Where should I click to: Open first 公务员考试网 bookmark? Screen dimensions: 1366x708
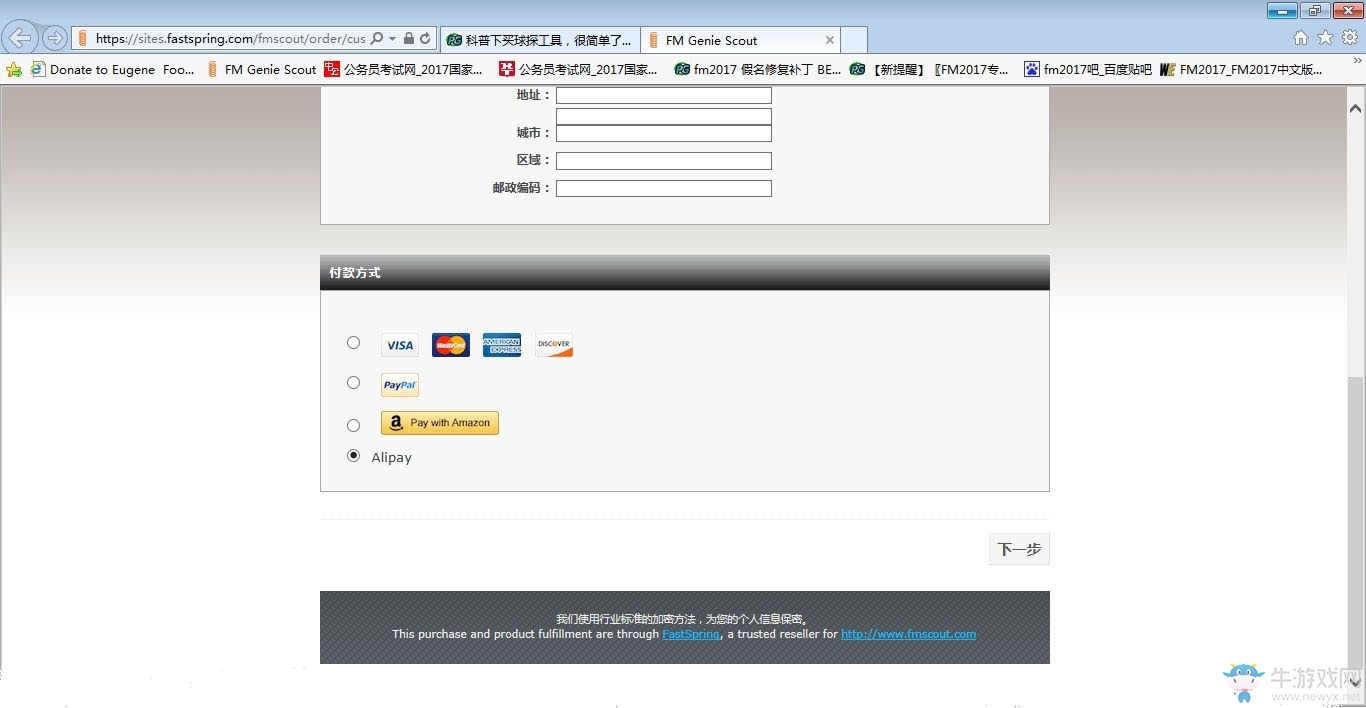coord(403,70)
